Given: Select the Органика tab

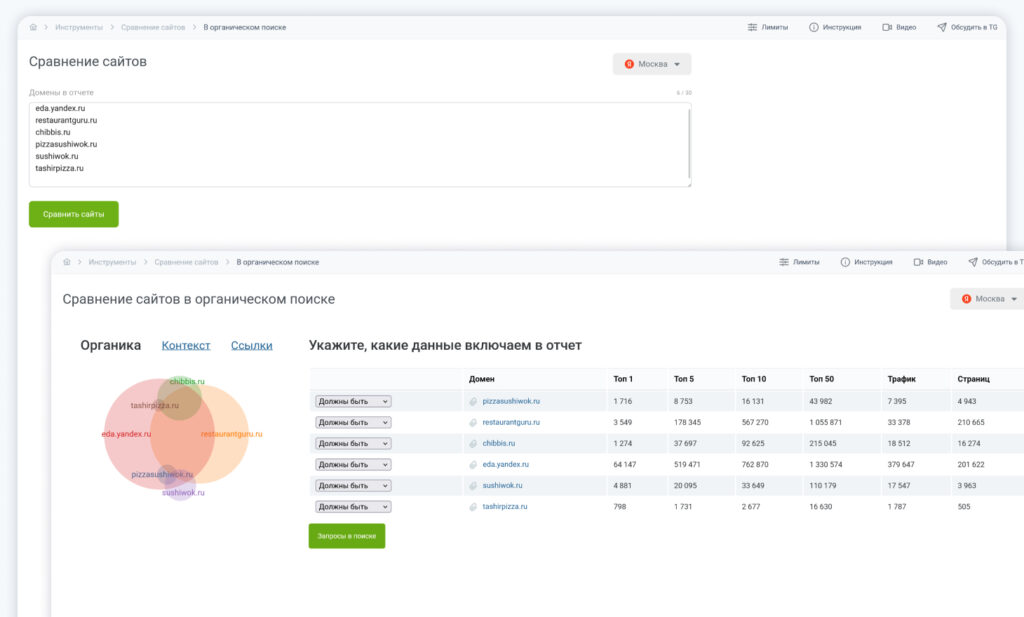Looking at the screenshot, I should point(110,345).
